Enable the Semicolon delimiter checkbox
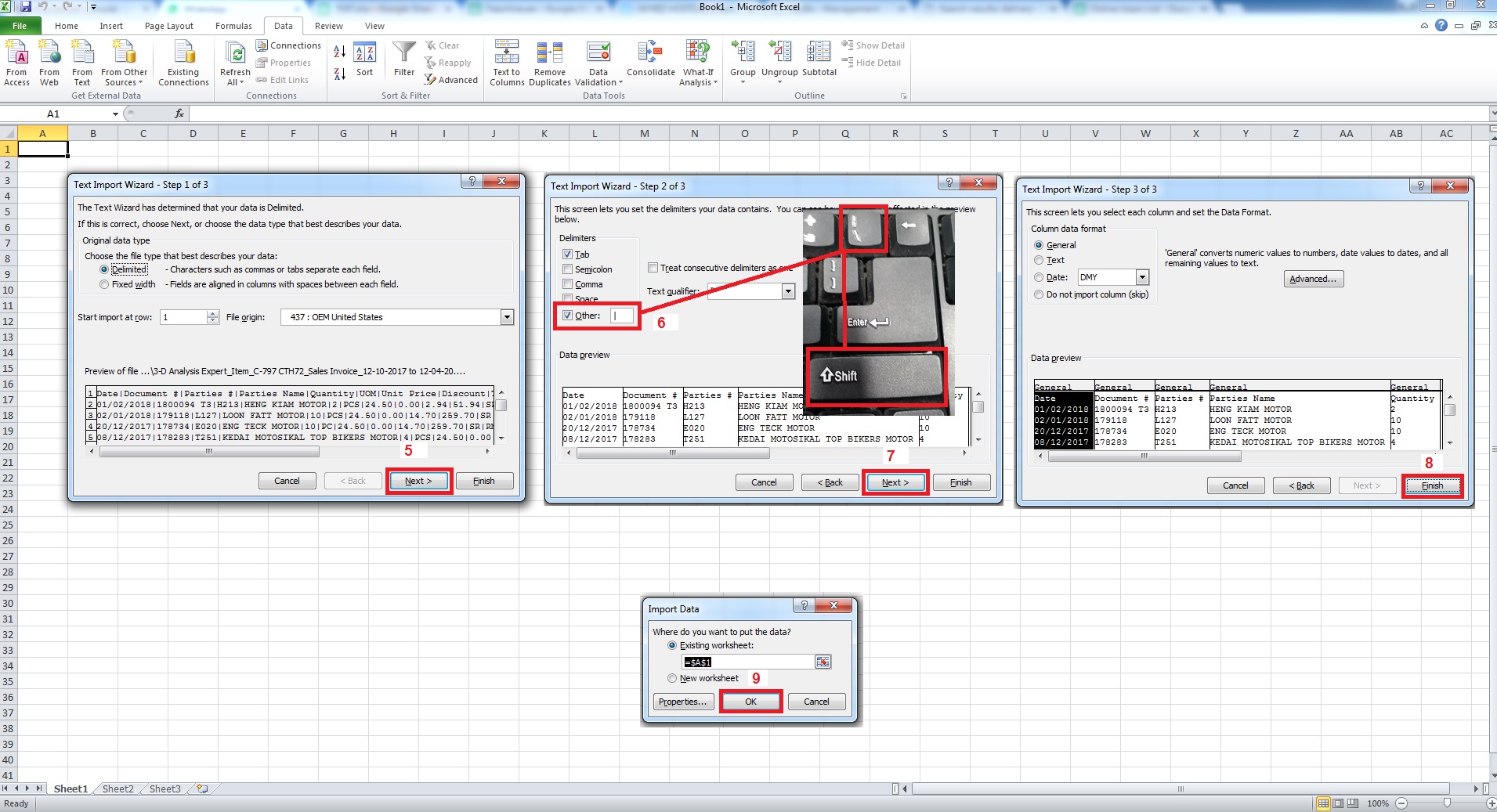This screenshot has width=1497, height=812. point(568,269)
